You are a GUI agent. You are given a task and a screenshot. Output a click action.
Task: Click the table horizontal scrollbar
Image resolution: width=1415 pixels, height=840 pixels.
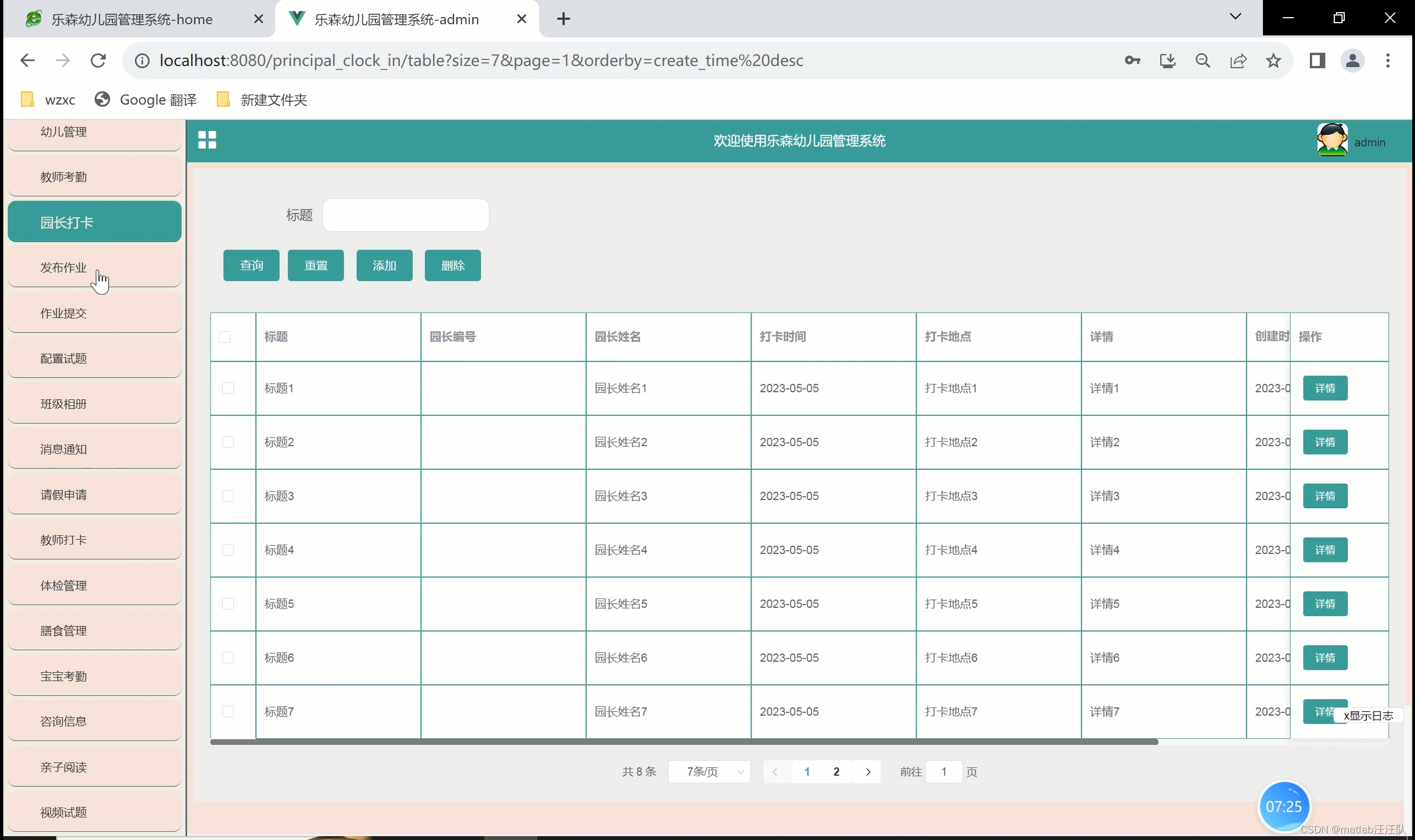click(683, 742)
